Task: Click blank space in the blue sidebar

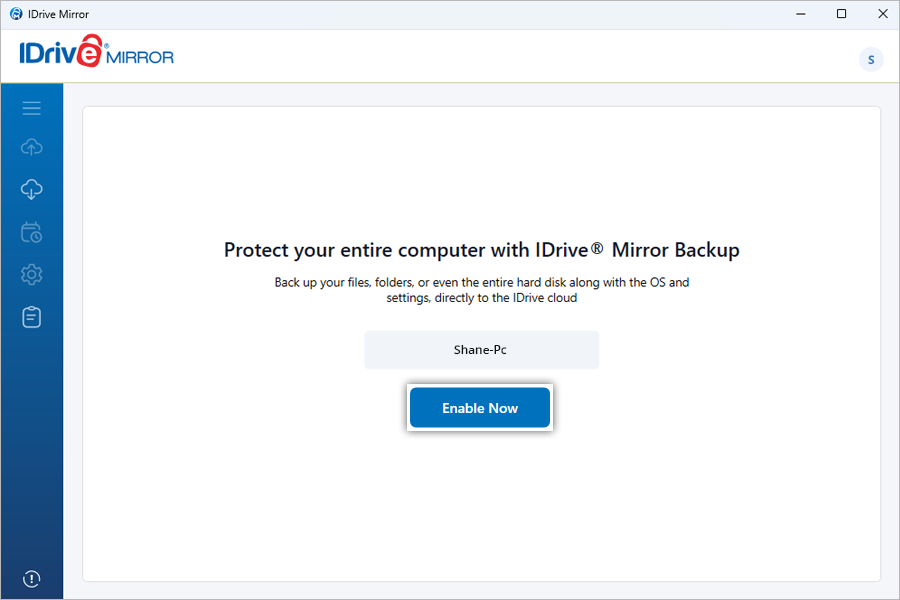Action: [x=31, y=450]
